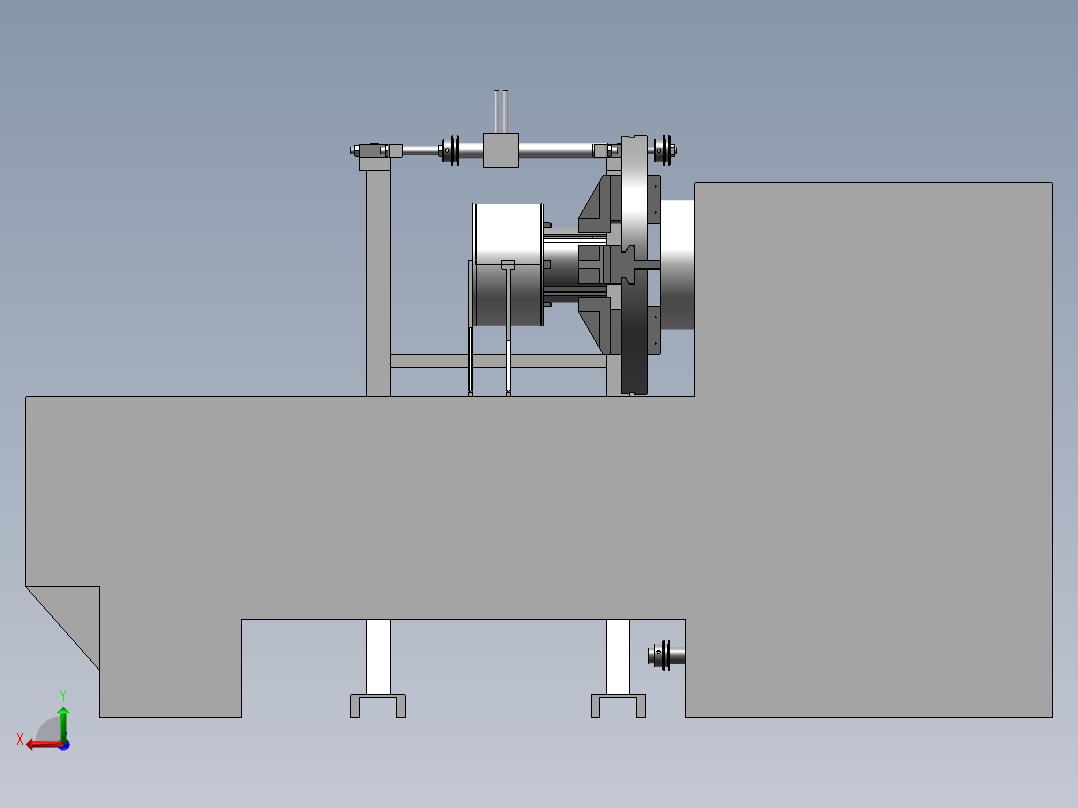Select the pulley beneath the machine body
The image size is (1078, 808).
(x=660, y=655)
